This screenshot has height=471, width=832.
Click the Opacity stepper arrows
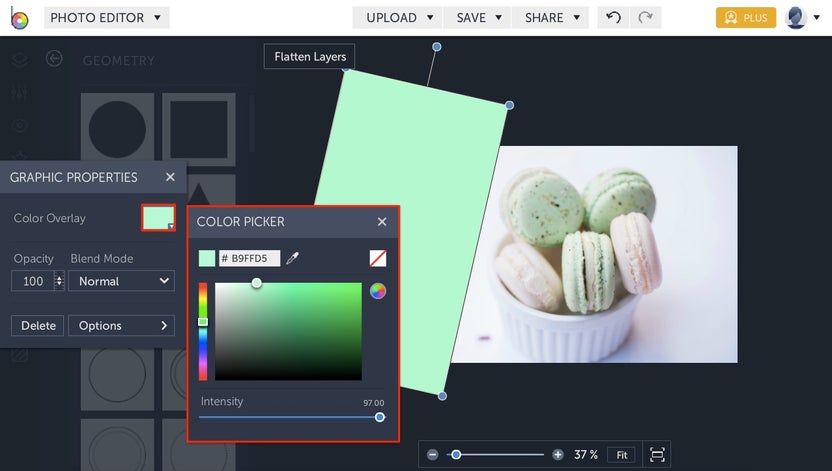pyautogui.click(x=59, y=281)
